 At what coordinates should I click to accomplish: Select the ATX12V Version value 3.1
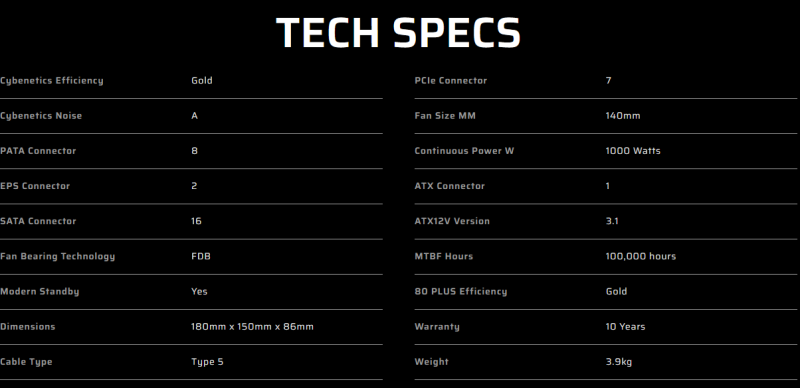(x=612, y=221)
